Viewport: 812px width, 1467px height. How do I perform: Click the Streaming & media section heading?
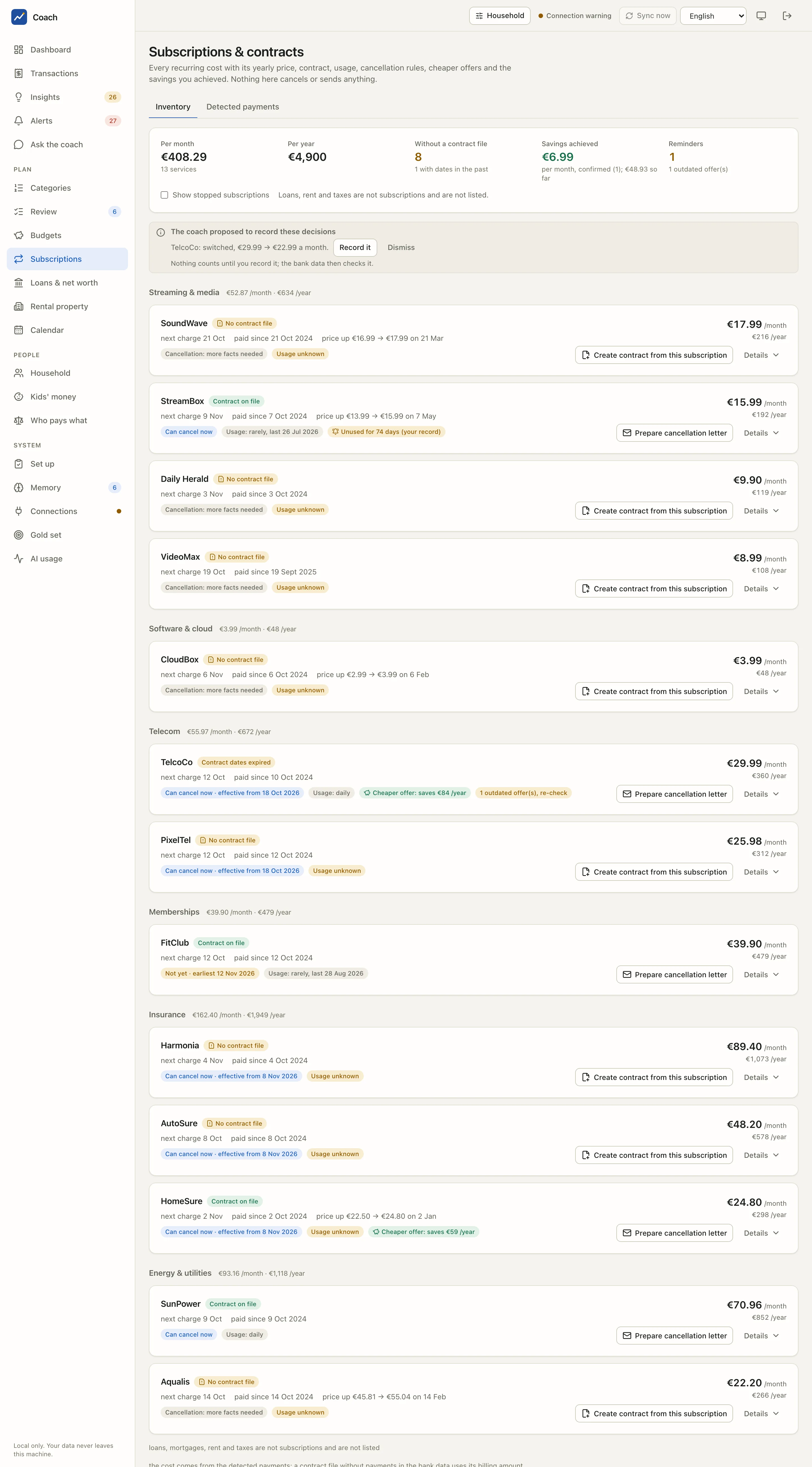(x=184, y=293)
